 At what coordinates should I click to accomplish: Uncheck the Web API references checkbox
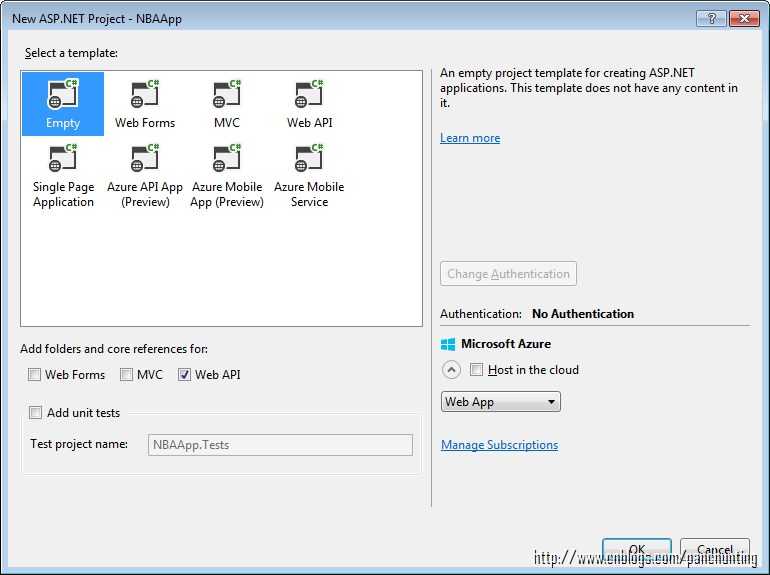[184, 375]
